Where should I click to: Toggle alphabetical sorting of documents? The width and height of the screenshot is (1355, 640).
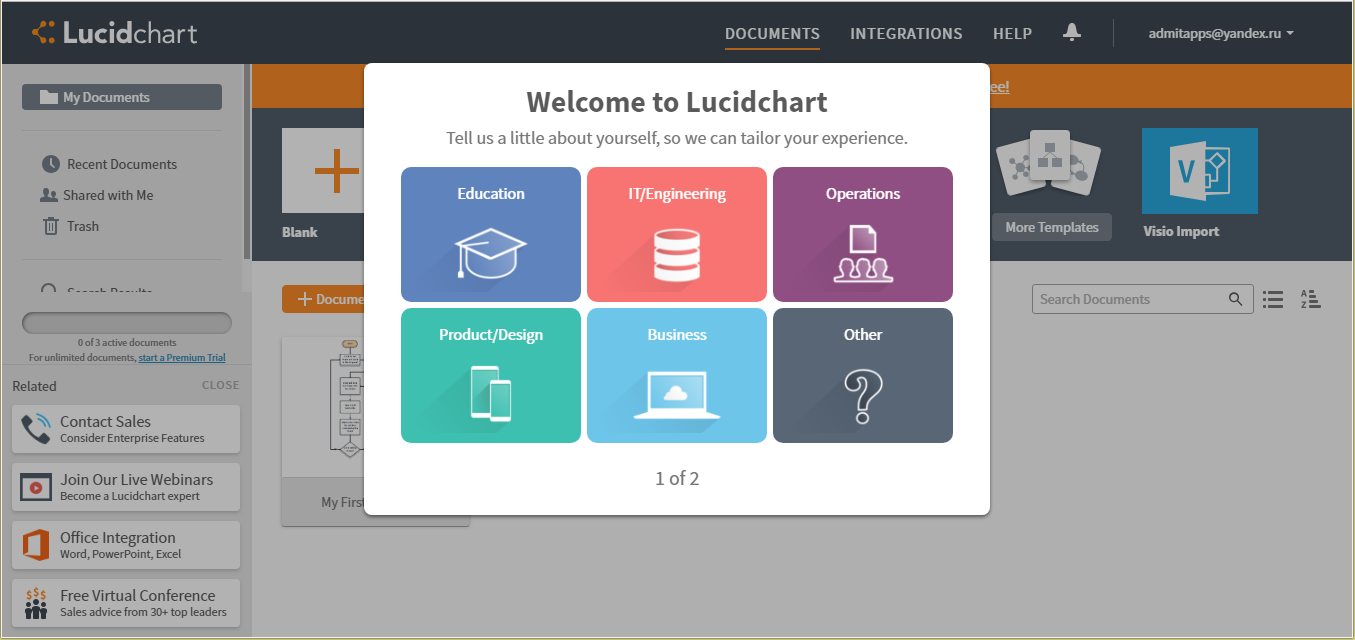[1310, 299]
